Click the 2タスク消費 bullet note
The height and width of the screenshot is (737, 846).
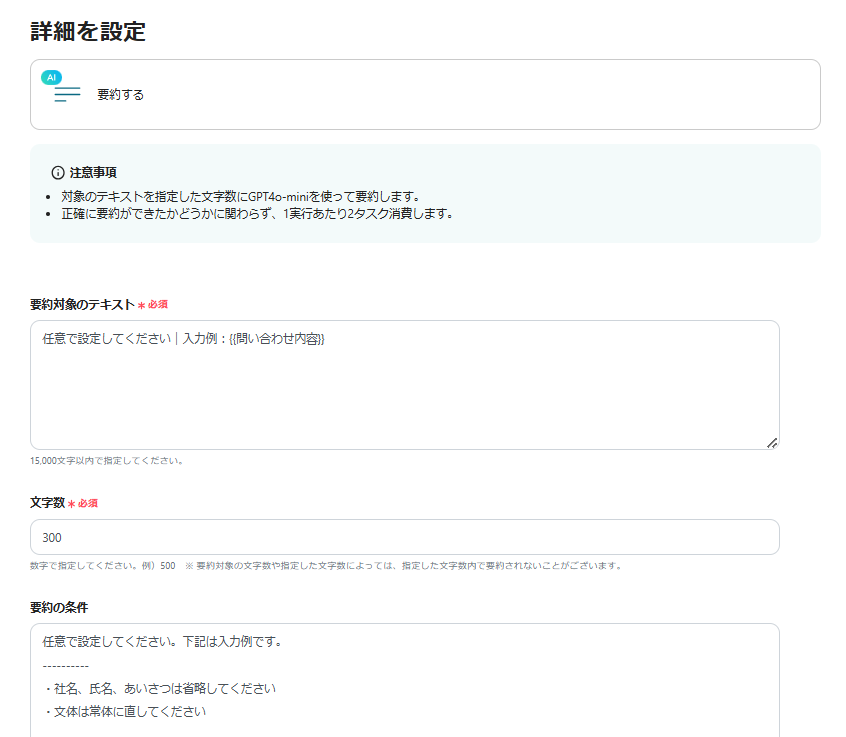[257, 213]
